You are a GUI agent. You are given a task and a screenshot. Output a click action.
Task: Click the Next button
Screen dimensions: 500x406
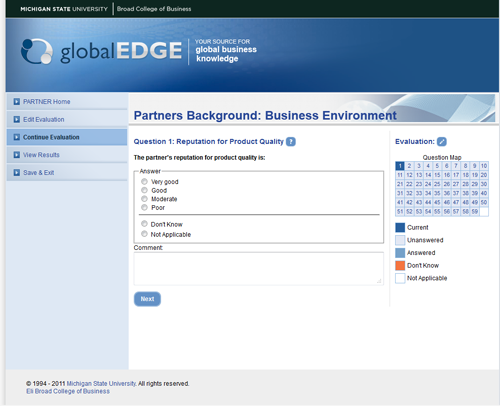147,299
